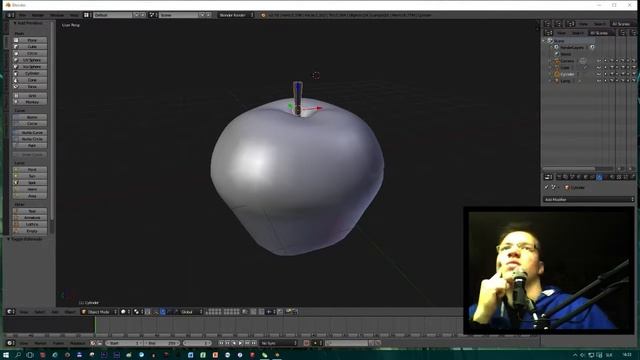640x360 pixels.
Task: Add a Path curve
Action: pyautogui.click(x=30, y=146)
